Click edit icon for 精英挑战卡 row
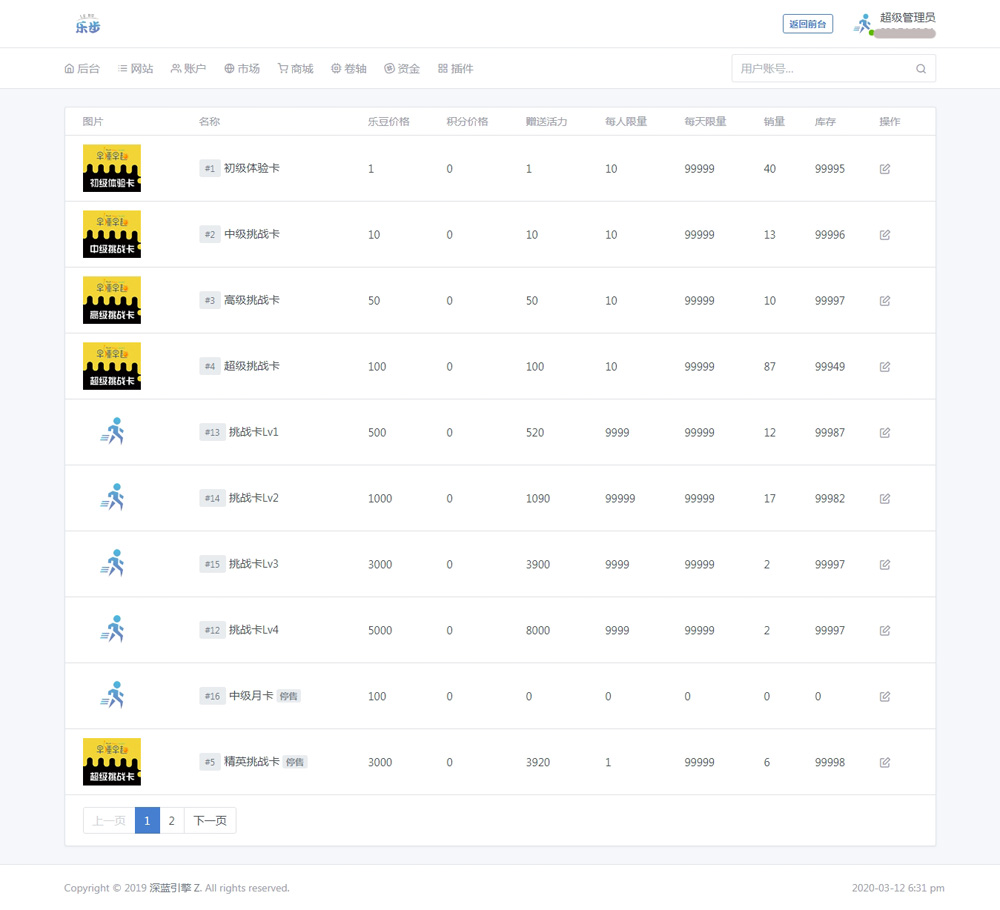 point(885,763)
